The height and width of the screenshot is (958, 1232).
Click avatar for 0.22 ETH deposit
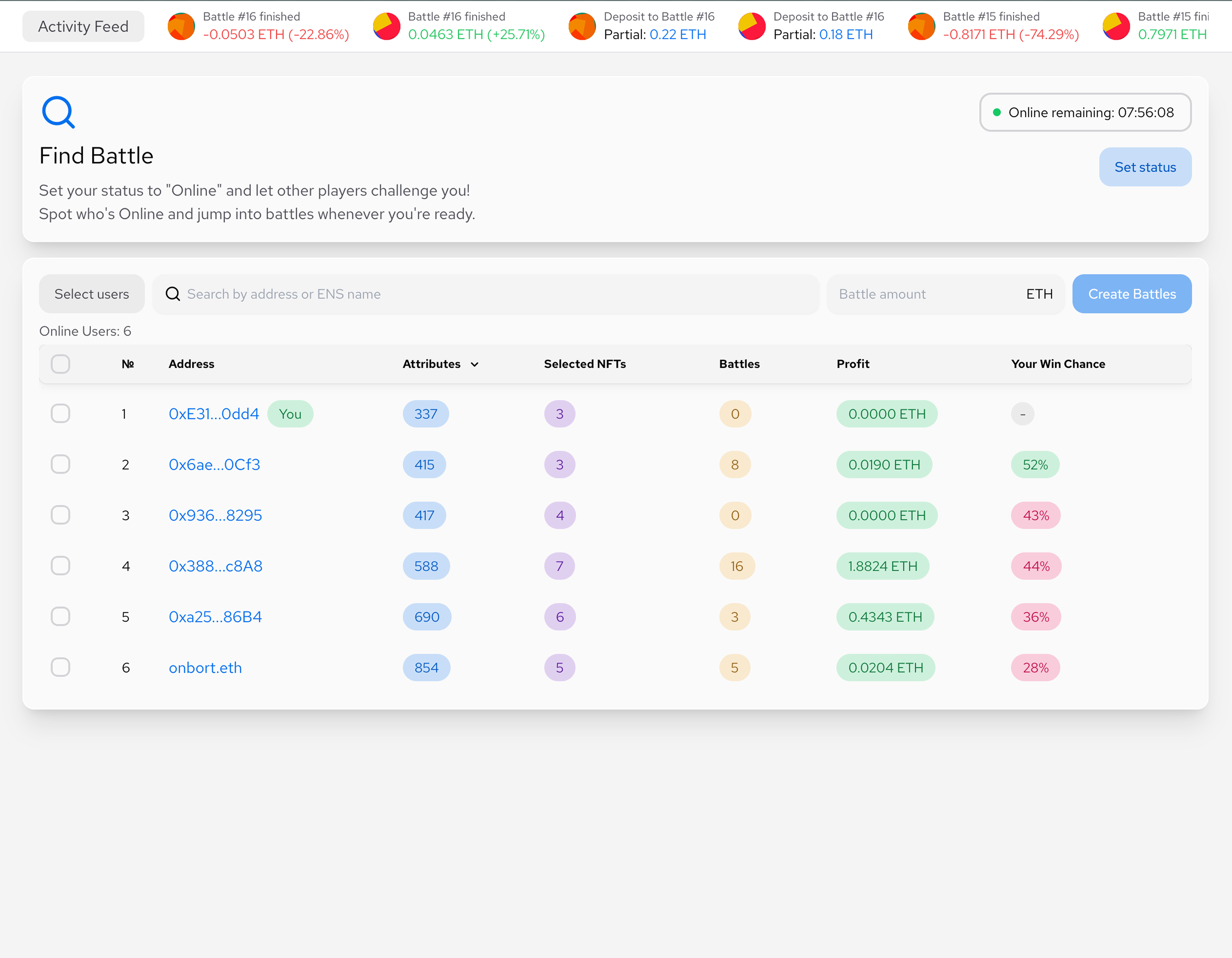(x=582, y=26)
